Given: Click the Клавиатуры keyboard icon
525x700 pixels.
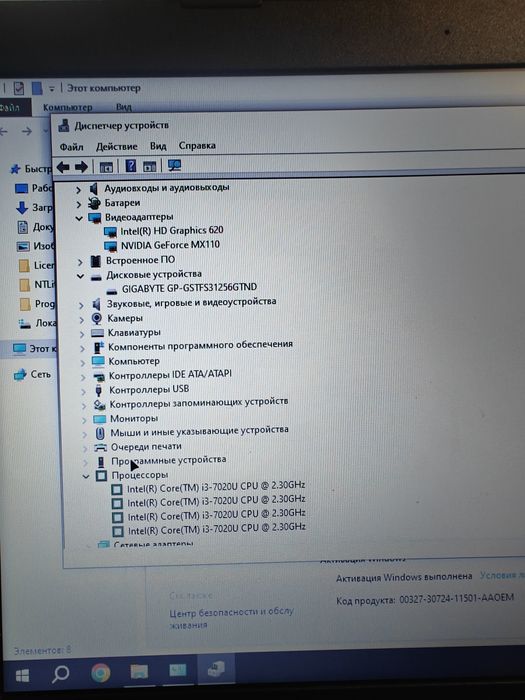Looking at the screenshot, I should [97, 333].
